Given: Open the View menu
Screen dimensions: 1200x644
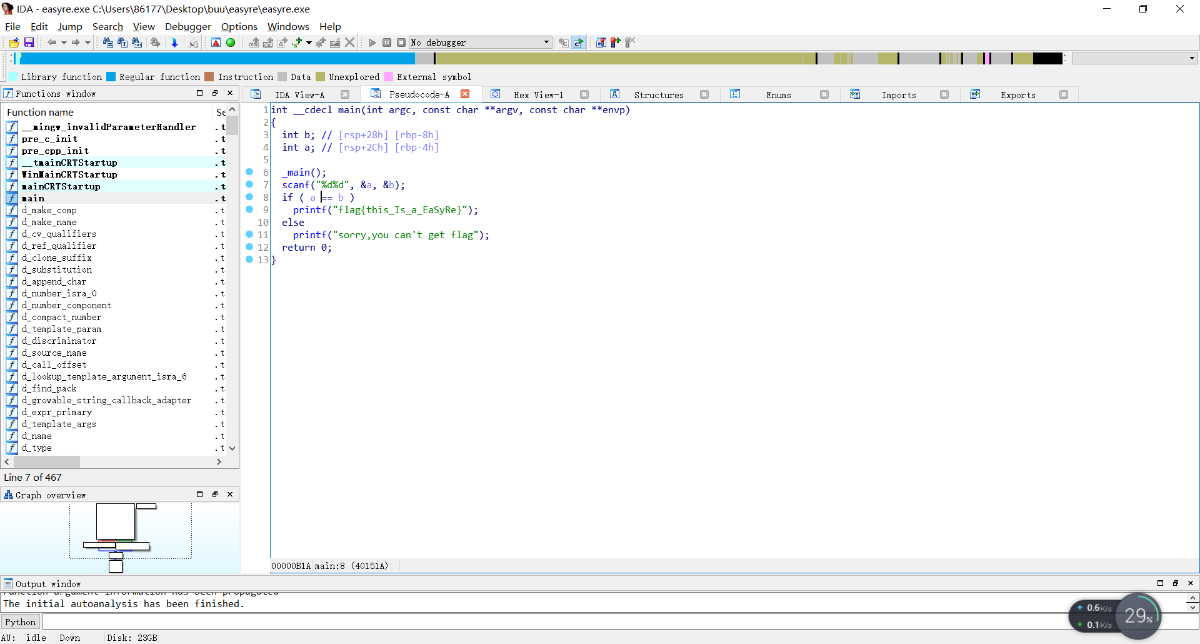Looking at the screenshot, I should (x=144, y=27).
